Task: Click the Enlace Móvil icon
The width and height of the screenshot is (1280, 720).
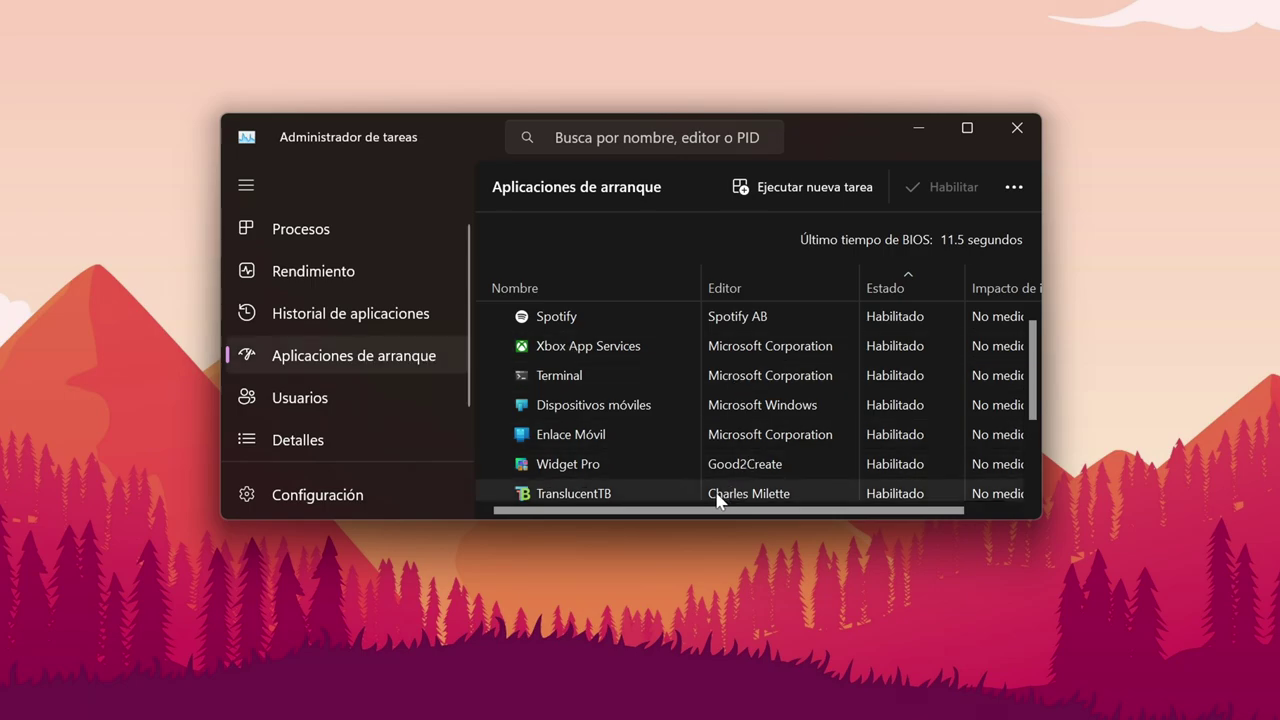Action: pyautogui.click(x=521, y=434)
